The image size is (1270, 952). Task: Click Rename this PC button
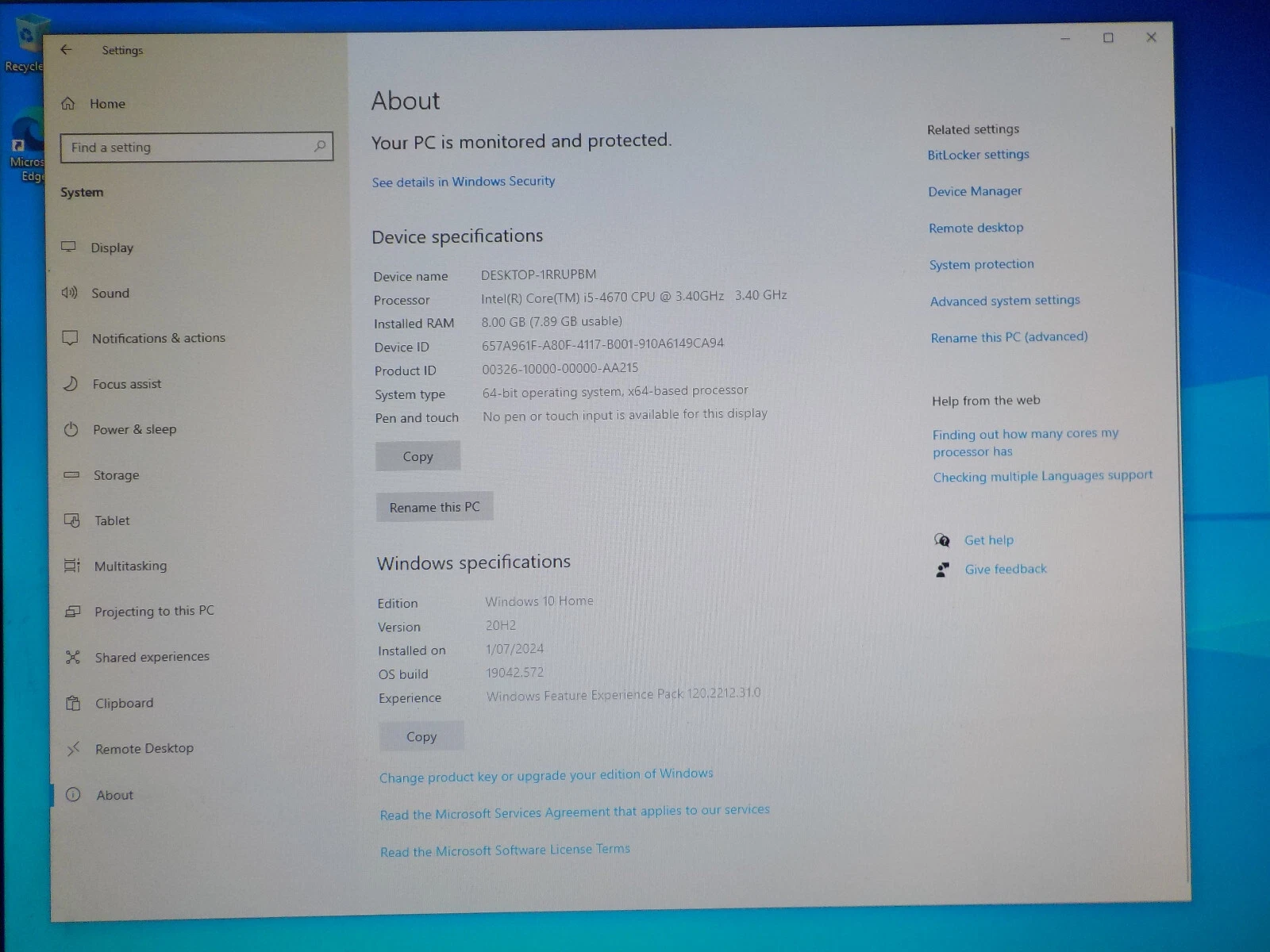pyautogui.click(x=434, y=507)
